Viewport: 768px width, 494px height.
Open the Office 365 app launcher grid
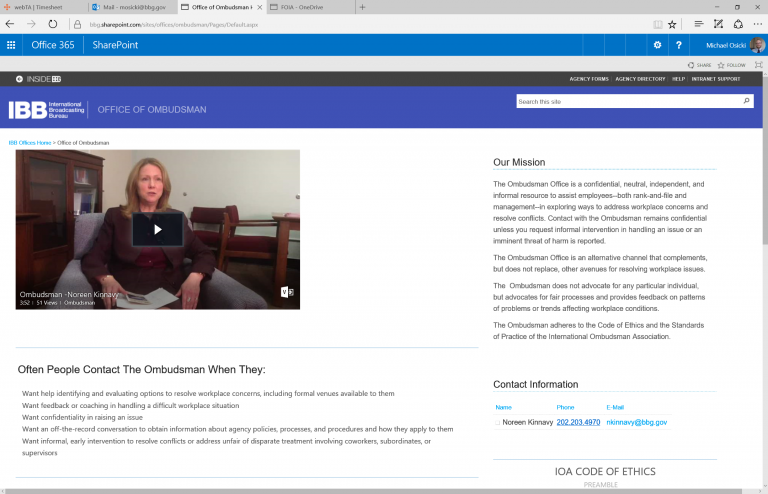(x=11, y=45)
